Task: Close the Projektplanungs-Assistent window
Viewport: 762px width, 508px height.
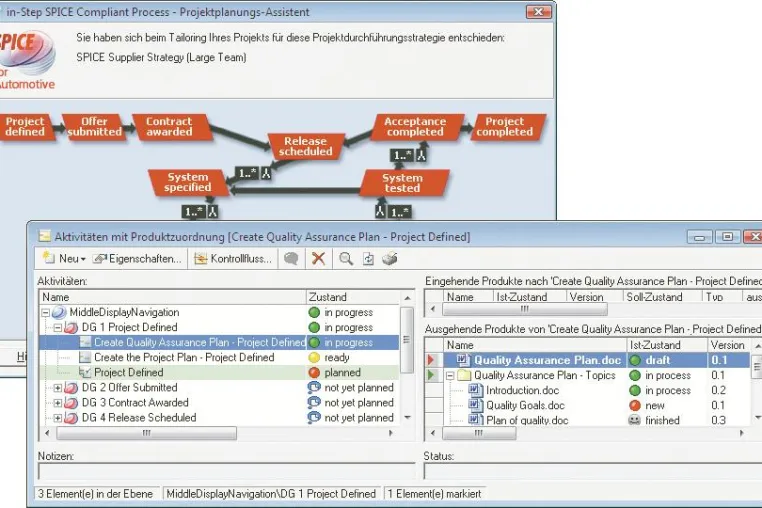Action: pyautogui.click(x=538, y=12)
